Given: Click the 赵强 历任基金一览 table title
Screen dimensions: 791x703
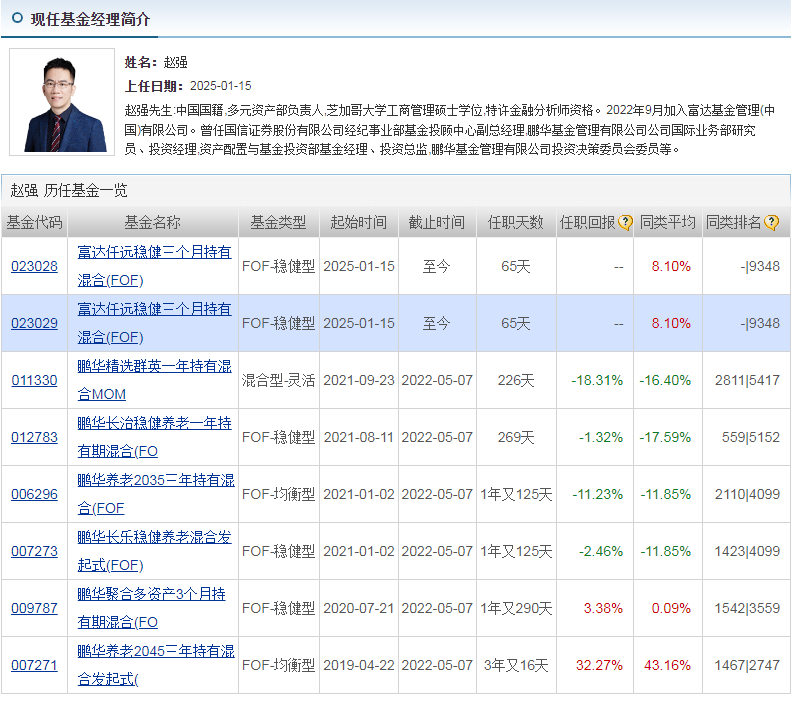Looking at the screenshot, I should (69, 190).
